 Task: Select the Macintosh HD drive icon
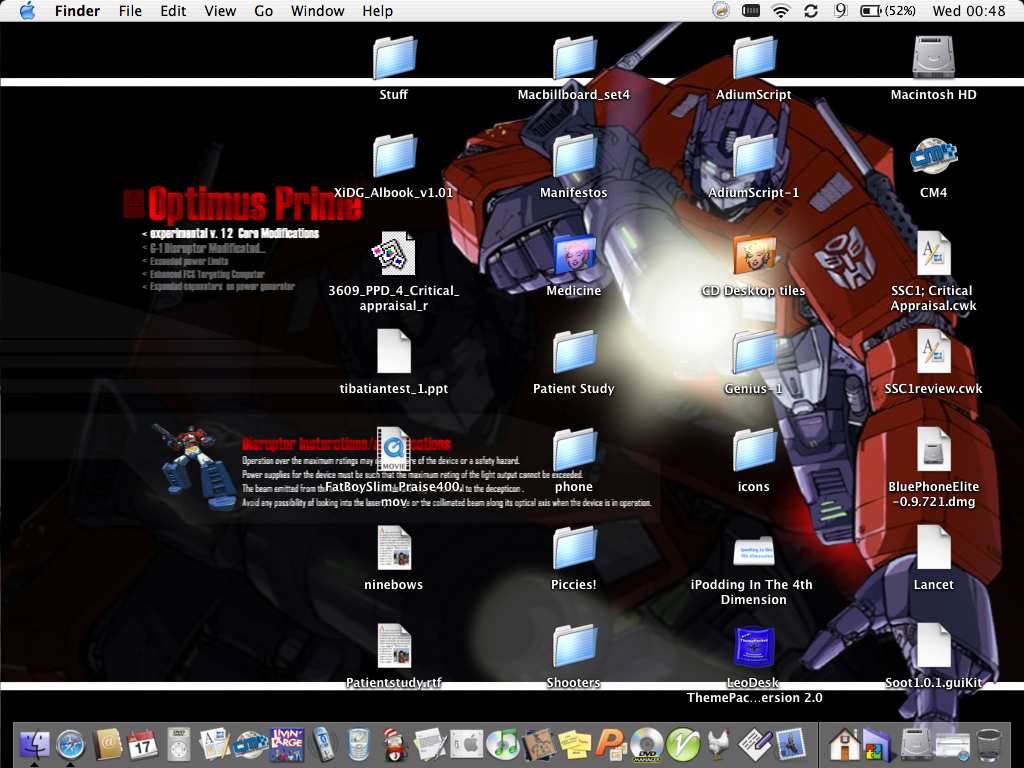tap(933, 59)
